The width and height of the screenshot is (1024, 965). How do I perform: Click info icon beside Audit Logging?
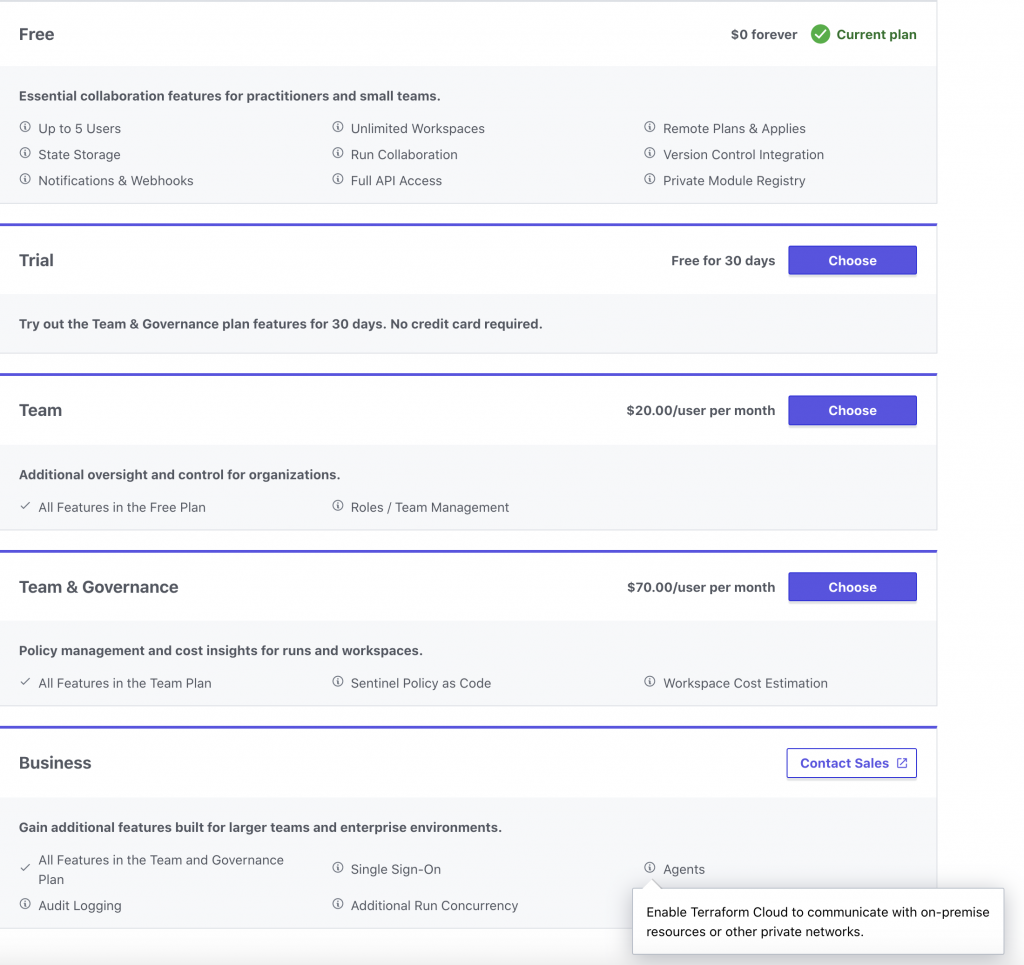(25, 905)
